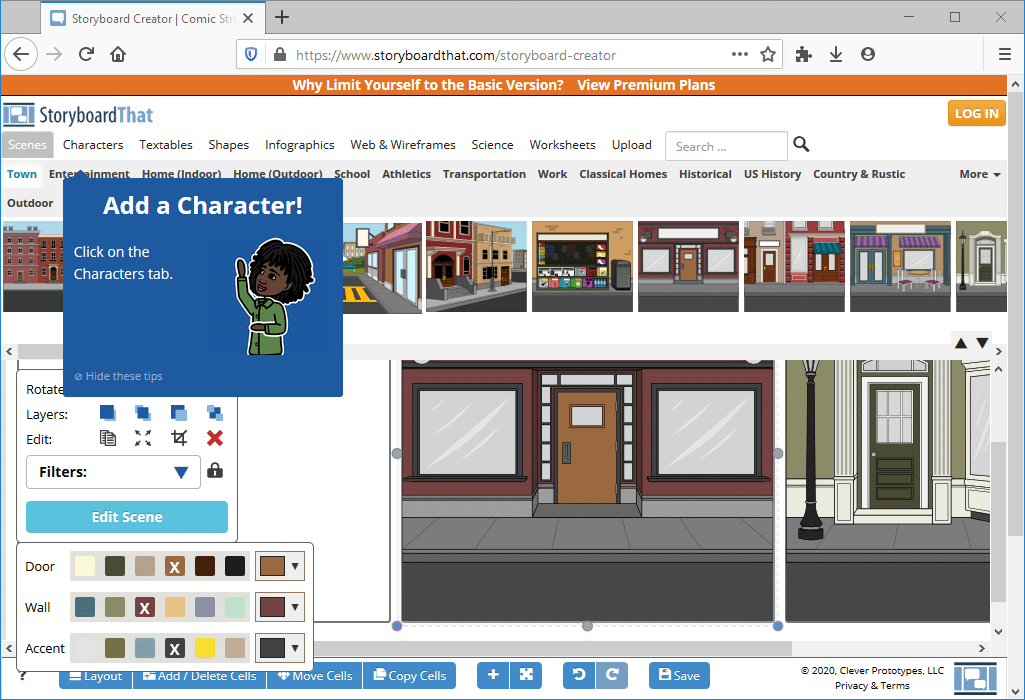The image size is (1025, 700).
Task: Click the Bring to Front layer icon
Action: (x=108, y=413)
